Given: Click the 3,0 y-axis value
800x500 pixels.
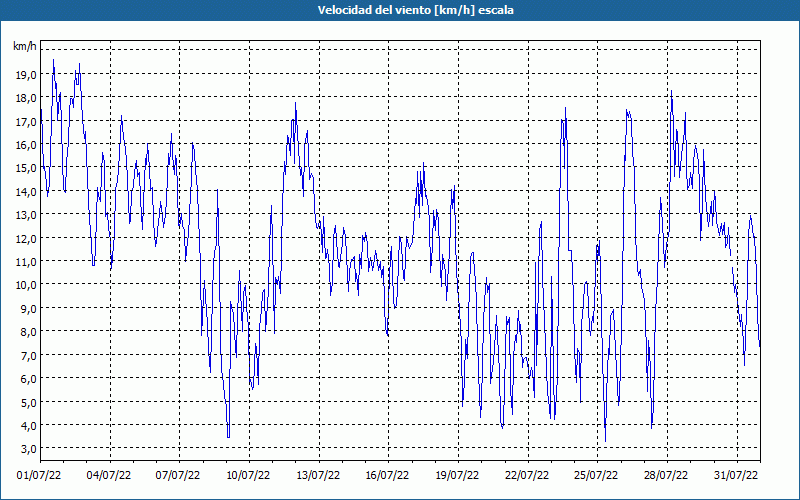Looking at the screenshot, I should (29, 449).
